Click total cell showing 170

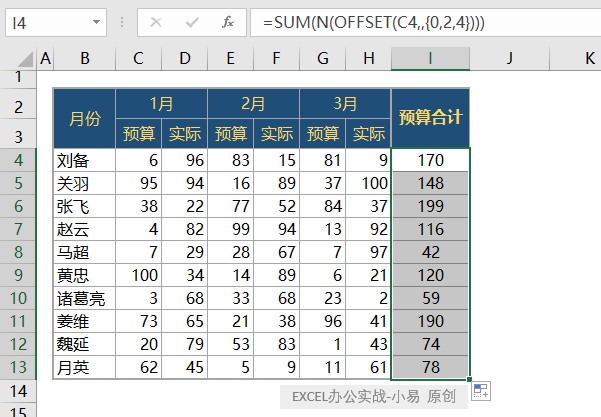click(x=430, y=160)
